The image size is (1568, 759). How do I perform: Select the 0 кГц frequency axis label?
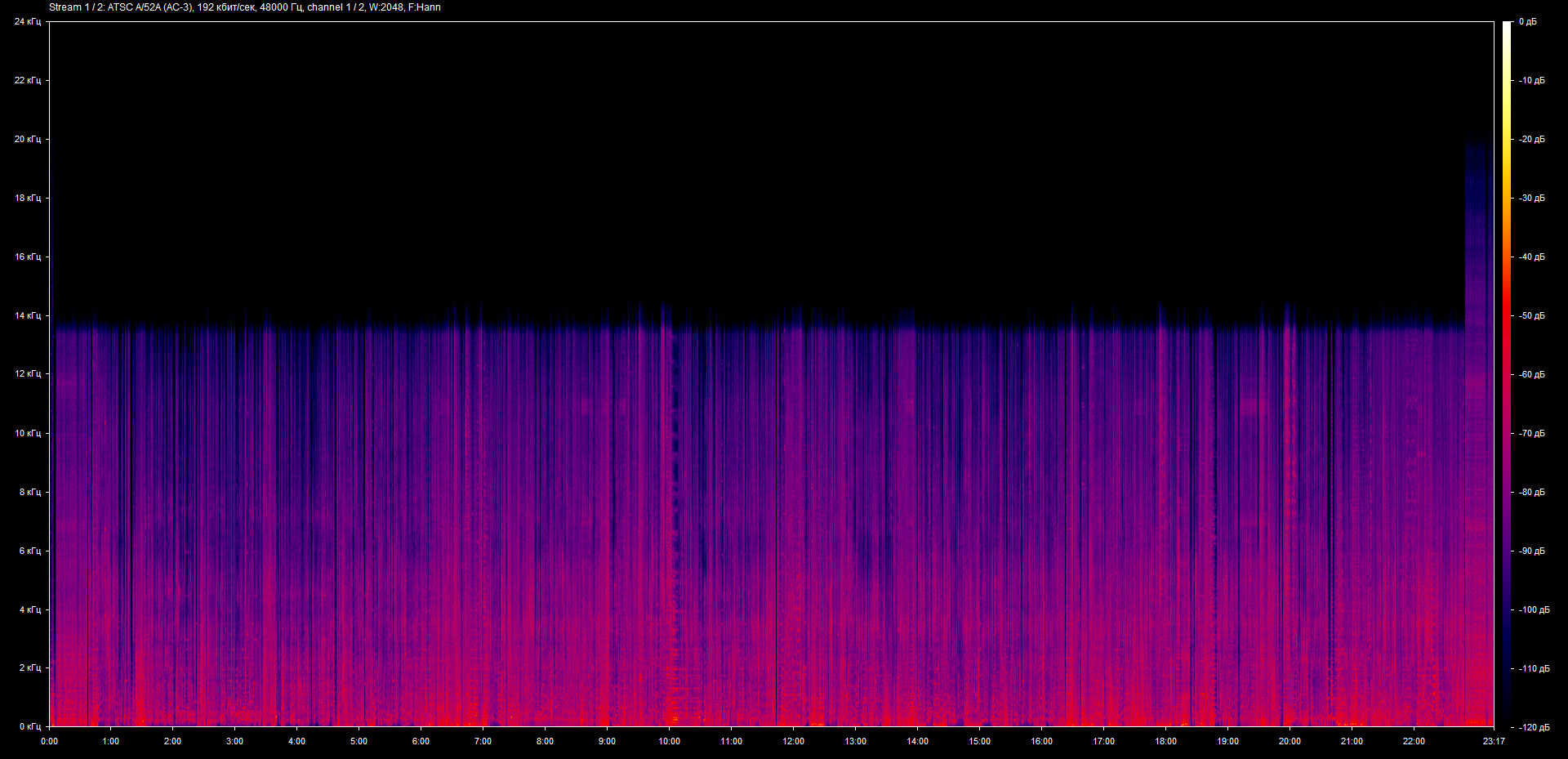tap(29, 726)
